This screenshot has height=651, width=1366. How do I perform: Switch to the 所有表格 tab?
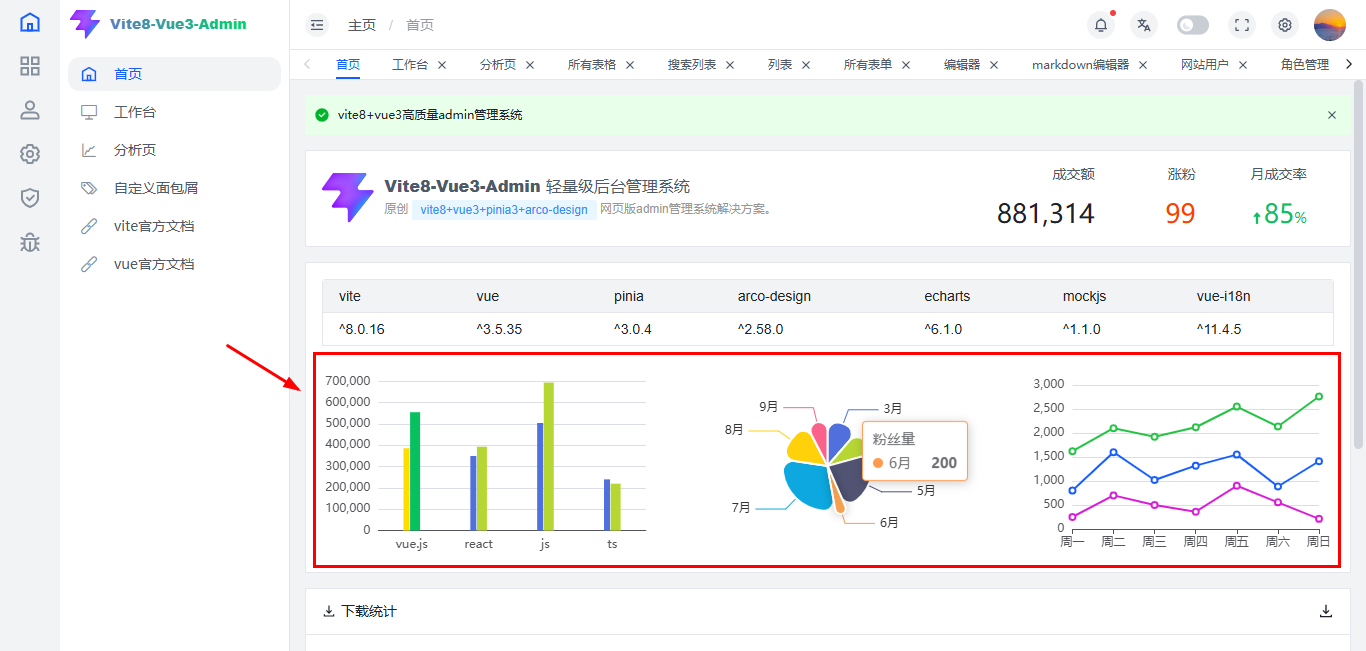(592, 64)
